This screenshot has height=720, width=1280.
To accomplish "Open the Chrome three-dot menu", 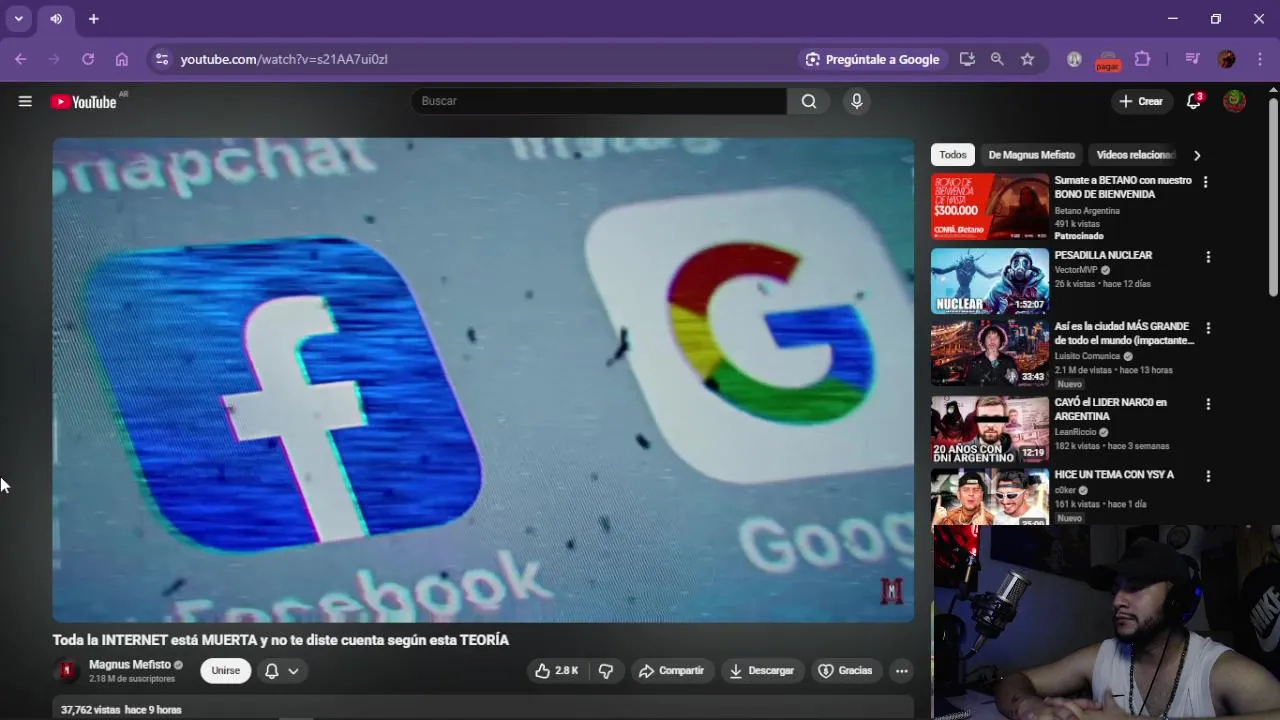I will point(1259,59).
